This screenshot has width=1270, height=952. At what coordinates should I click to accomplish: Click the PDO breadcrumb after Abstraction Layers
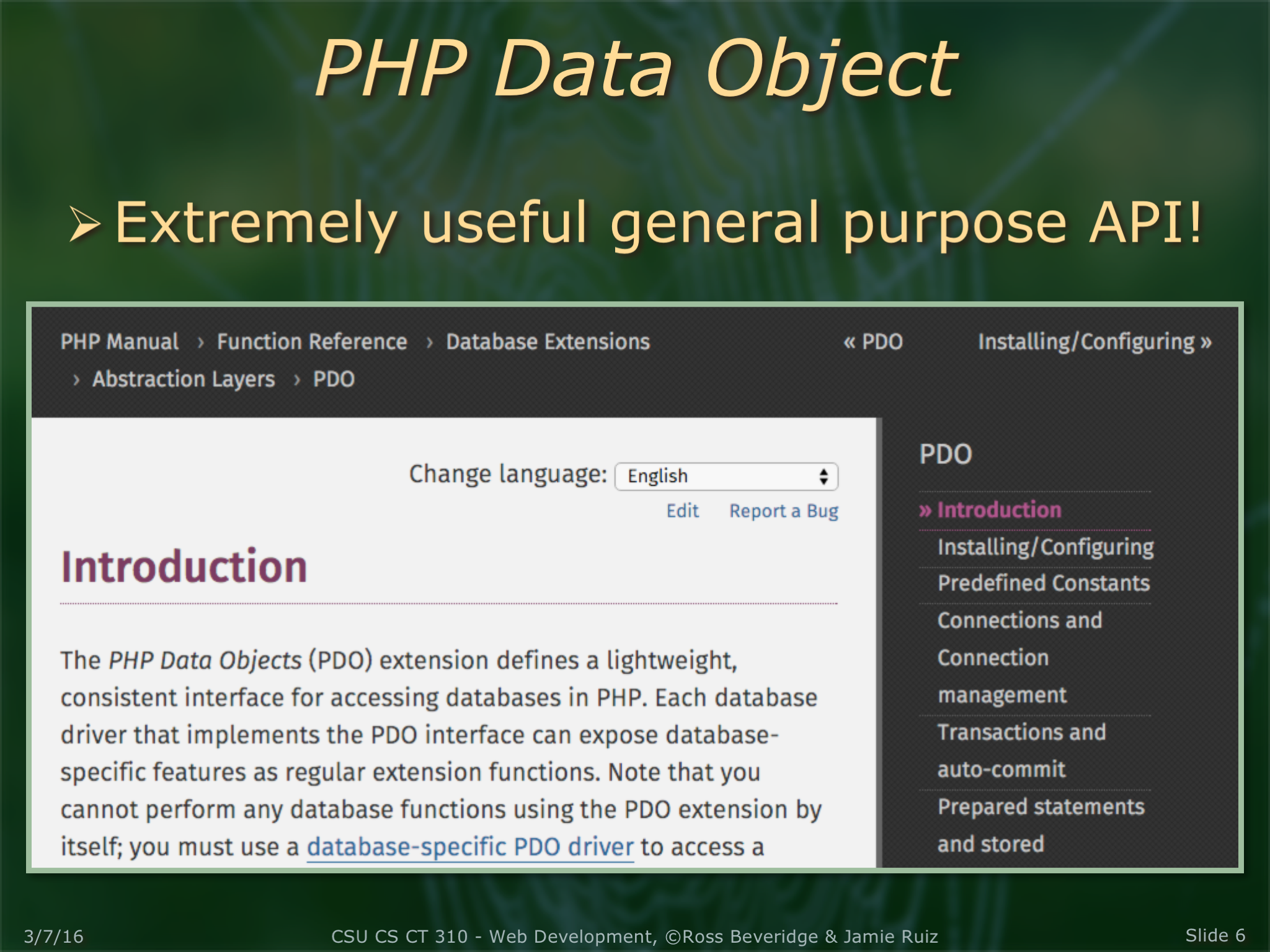[x=334, y=379]
